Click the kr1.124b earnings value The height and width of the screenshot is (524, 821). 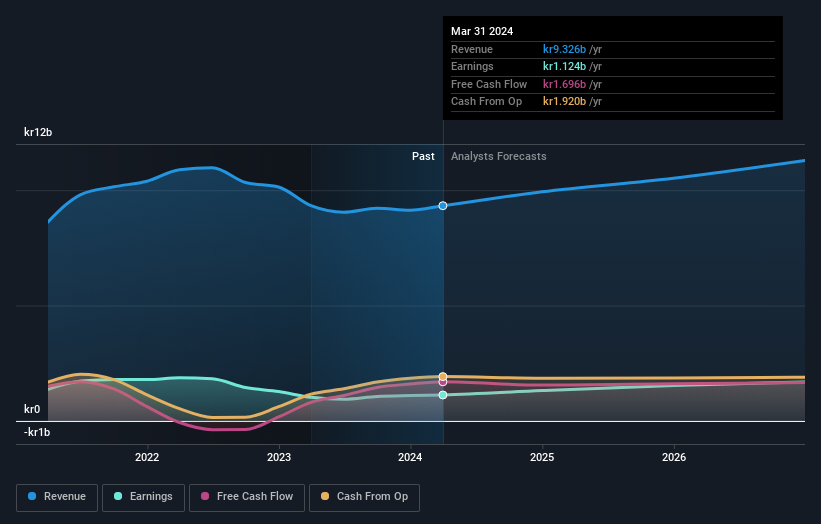[564, 66]
